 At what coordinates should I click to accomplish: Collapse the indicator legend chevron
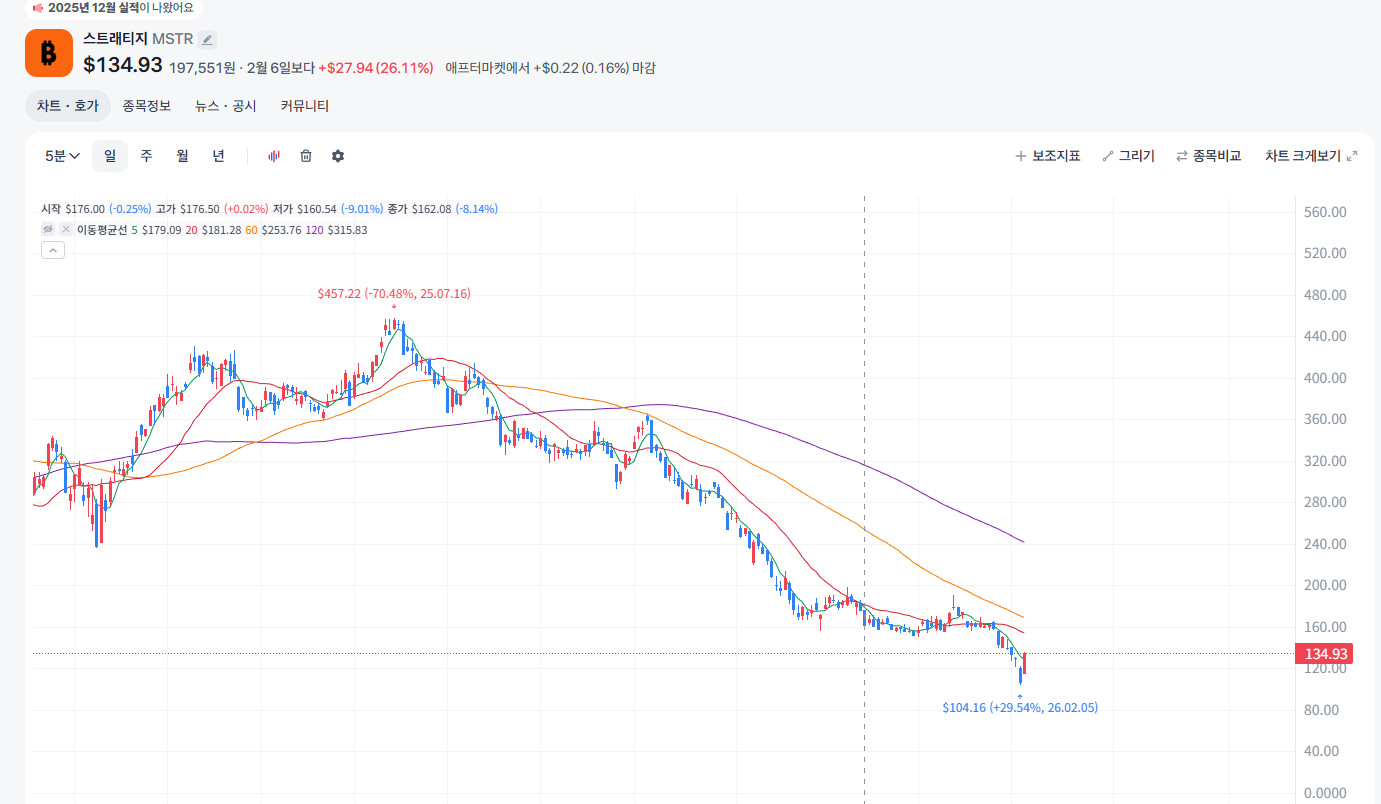point(53,250)
